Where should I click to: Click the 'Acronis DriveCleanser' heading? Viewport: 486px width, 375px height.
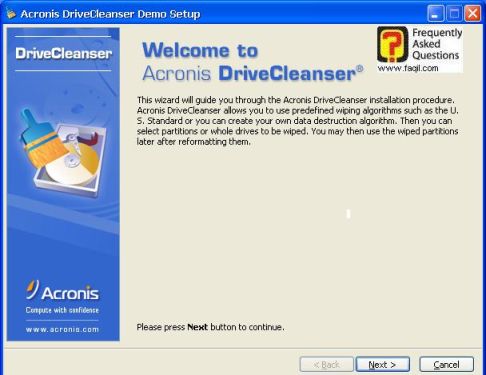253,73
